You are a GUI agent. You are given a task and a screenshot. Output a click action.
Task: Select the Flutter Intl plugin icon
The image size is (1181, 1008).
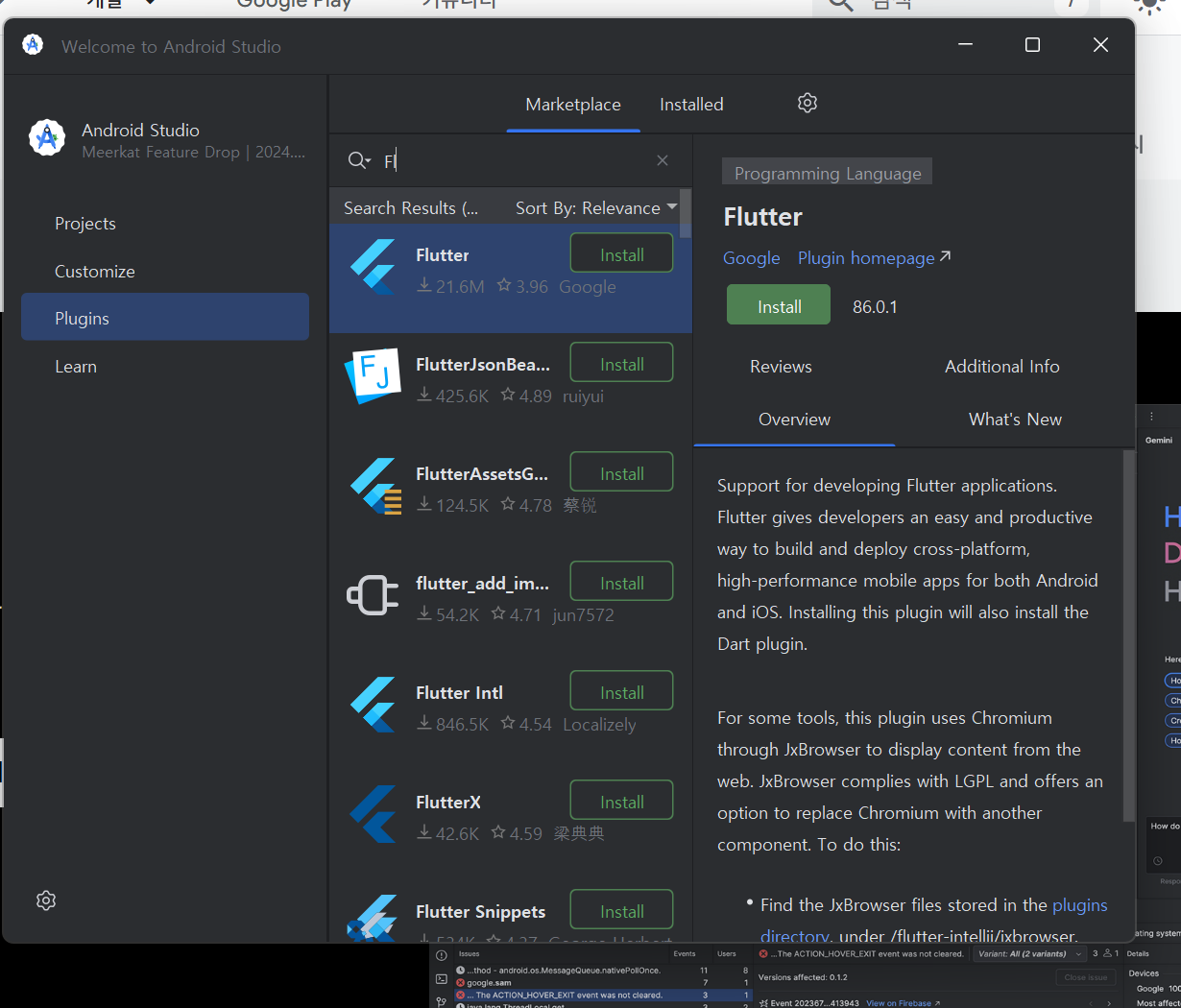tap(374, 705)
